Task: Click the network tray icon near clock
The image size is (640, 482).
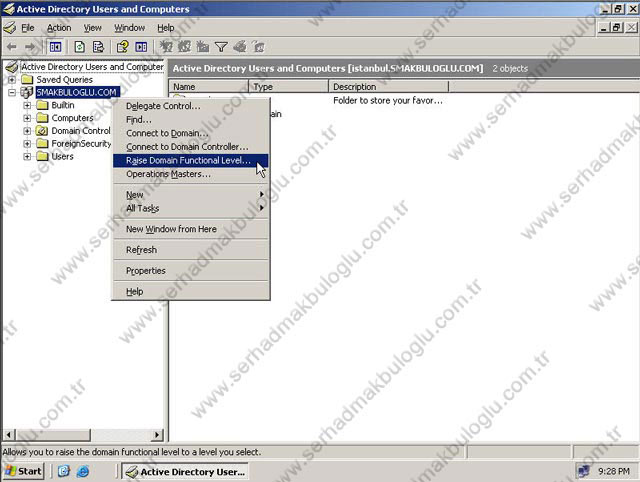Action: click(584, 471)
